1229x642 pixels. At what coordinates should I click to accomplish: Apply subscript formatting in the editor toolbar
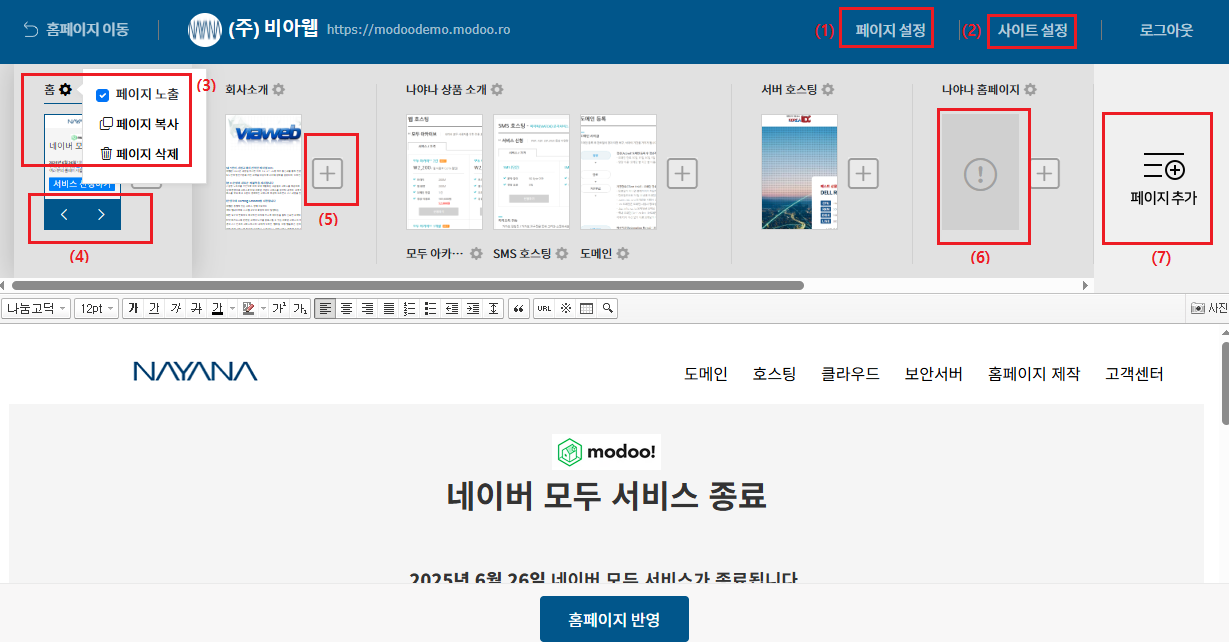[x=300, y=308]
